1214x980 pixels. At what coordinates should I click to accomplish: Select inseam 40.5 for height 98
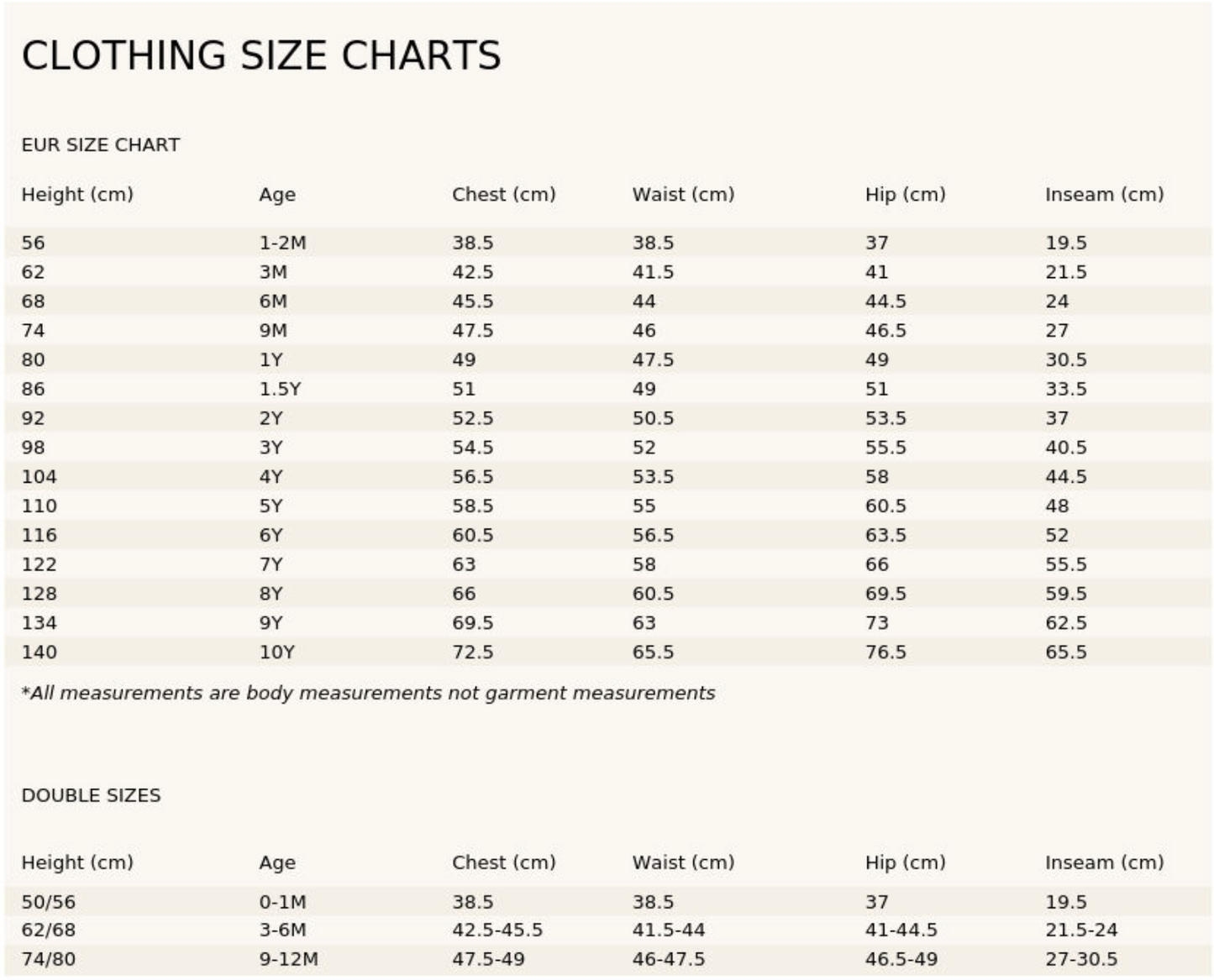[1065, 448]
